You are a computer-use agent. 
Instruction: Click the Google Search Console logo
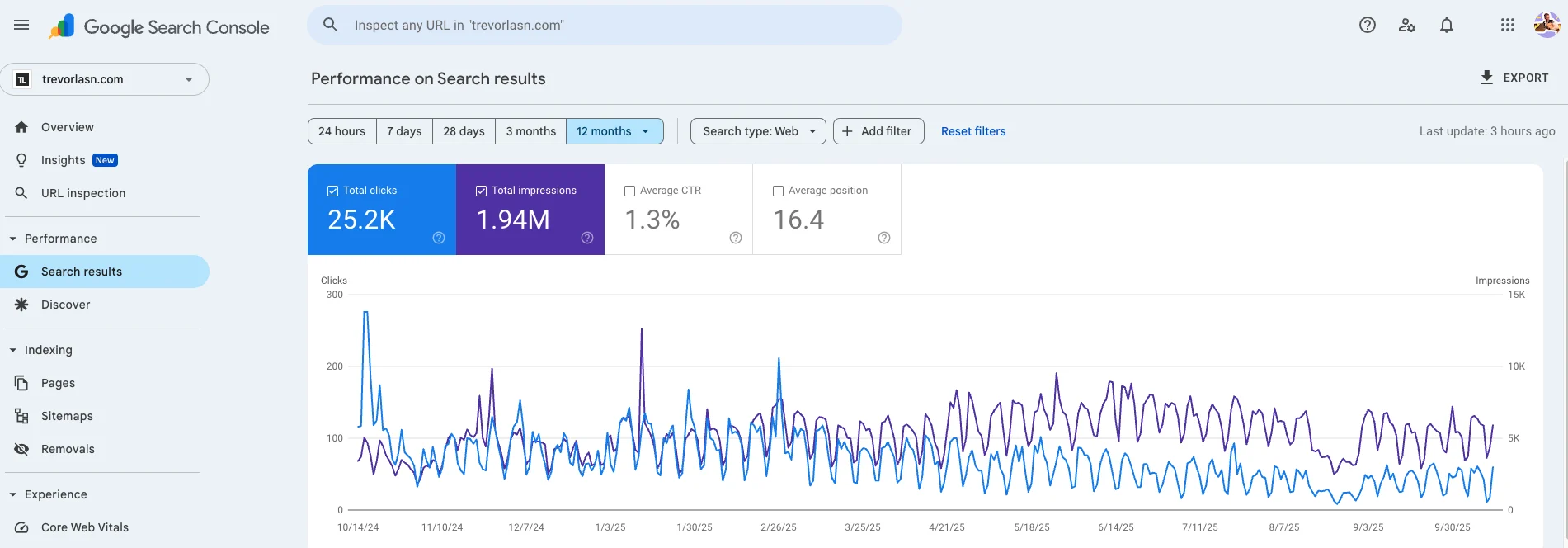point(159,27)
